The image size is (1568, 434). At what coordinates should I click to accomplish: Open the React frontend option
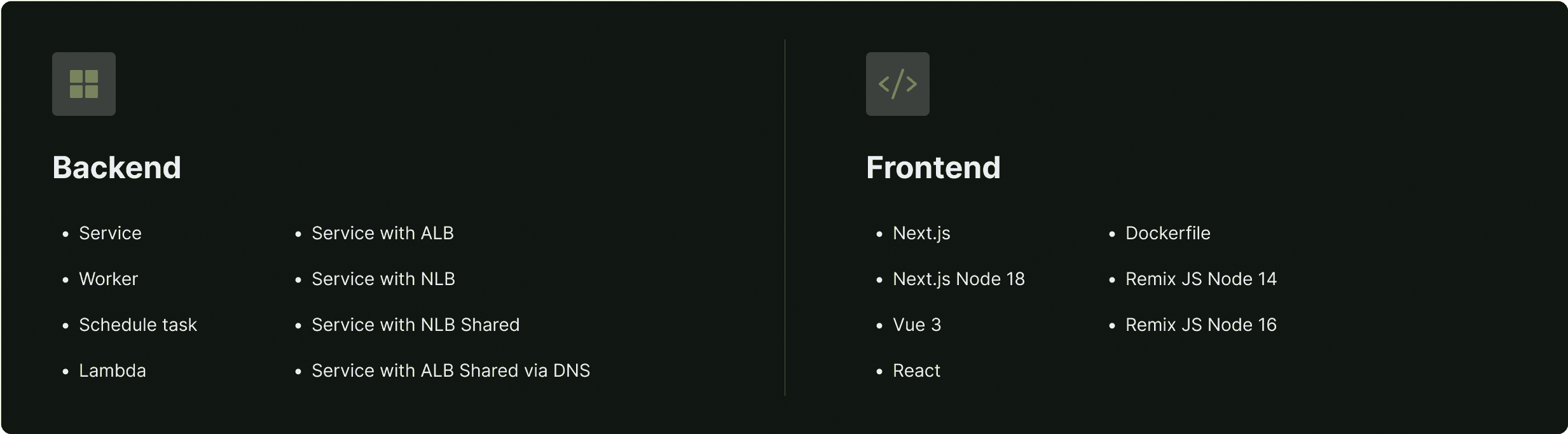click(x=916, y=370)
